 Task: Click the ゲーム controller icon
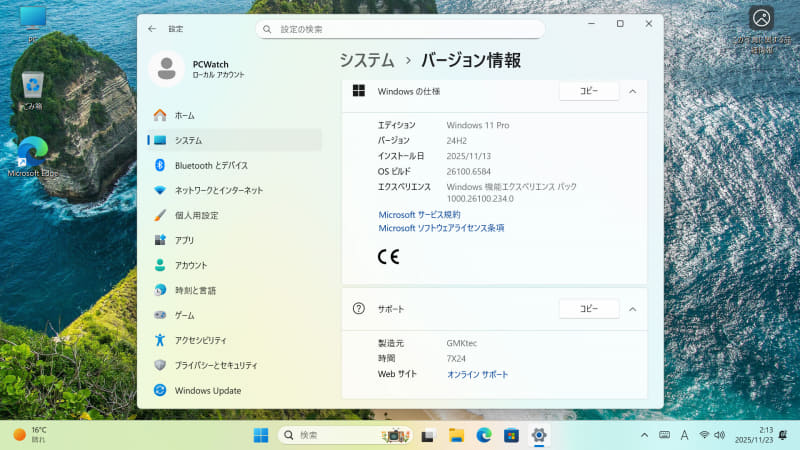point(160,315)
